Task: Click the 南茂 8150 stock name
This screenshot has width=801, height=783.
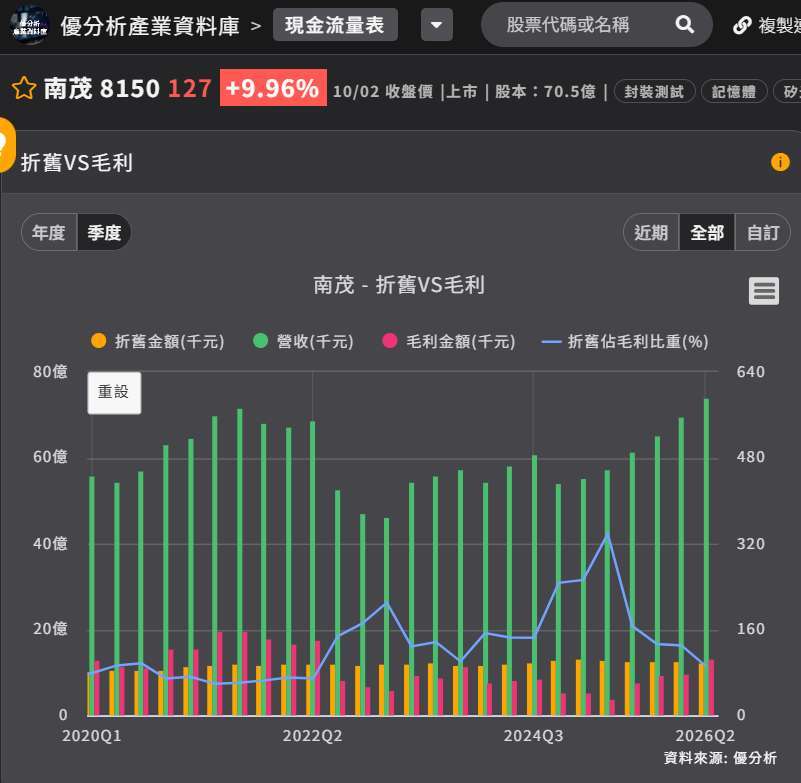Action: 102,88
